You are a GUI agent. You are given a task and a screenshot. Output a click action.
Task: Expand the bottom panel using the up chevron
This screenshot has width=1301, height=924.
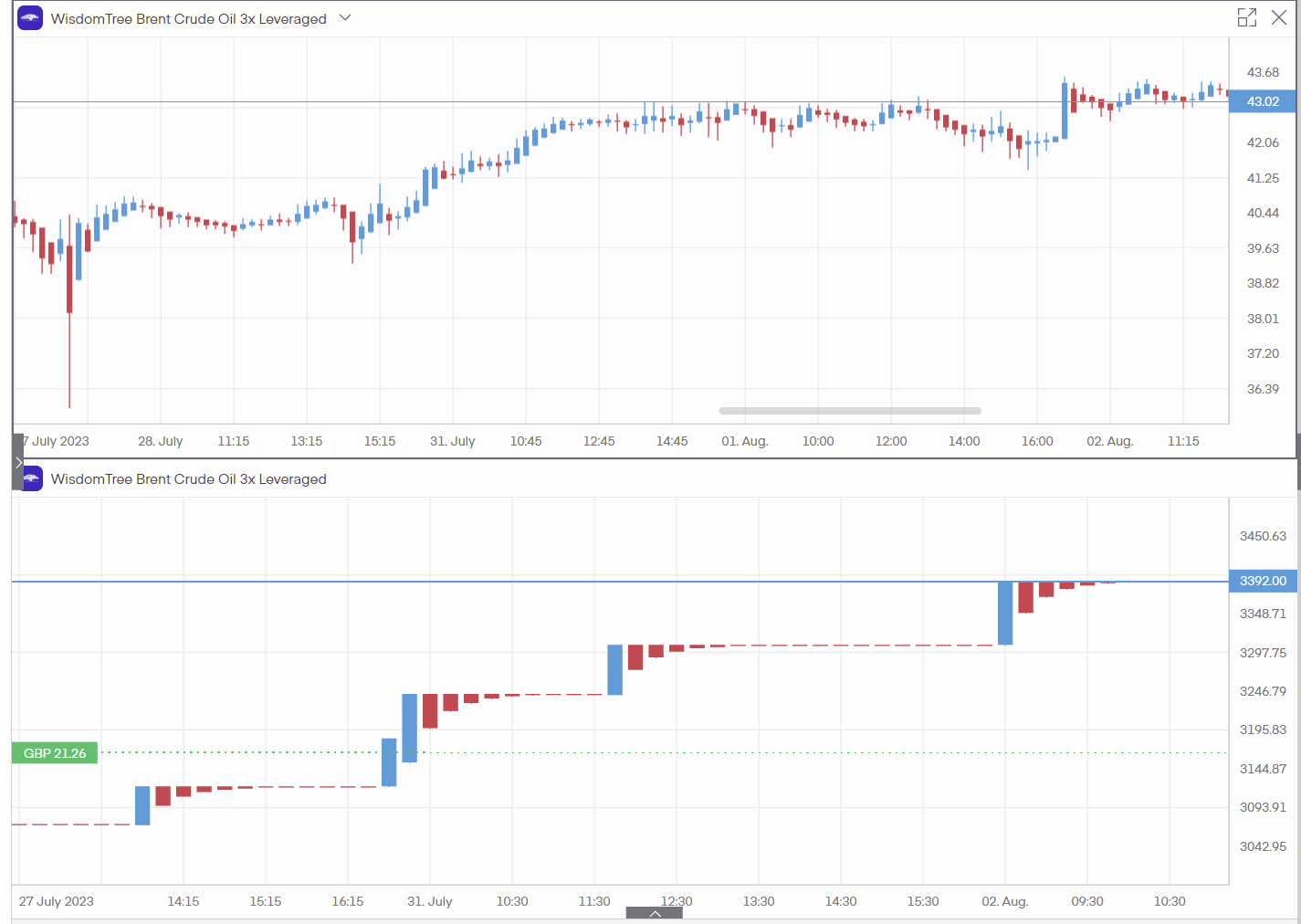(x=655, y=913)
